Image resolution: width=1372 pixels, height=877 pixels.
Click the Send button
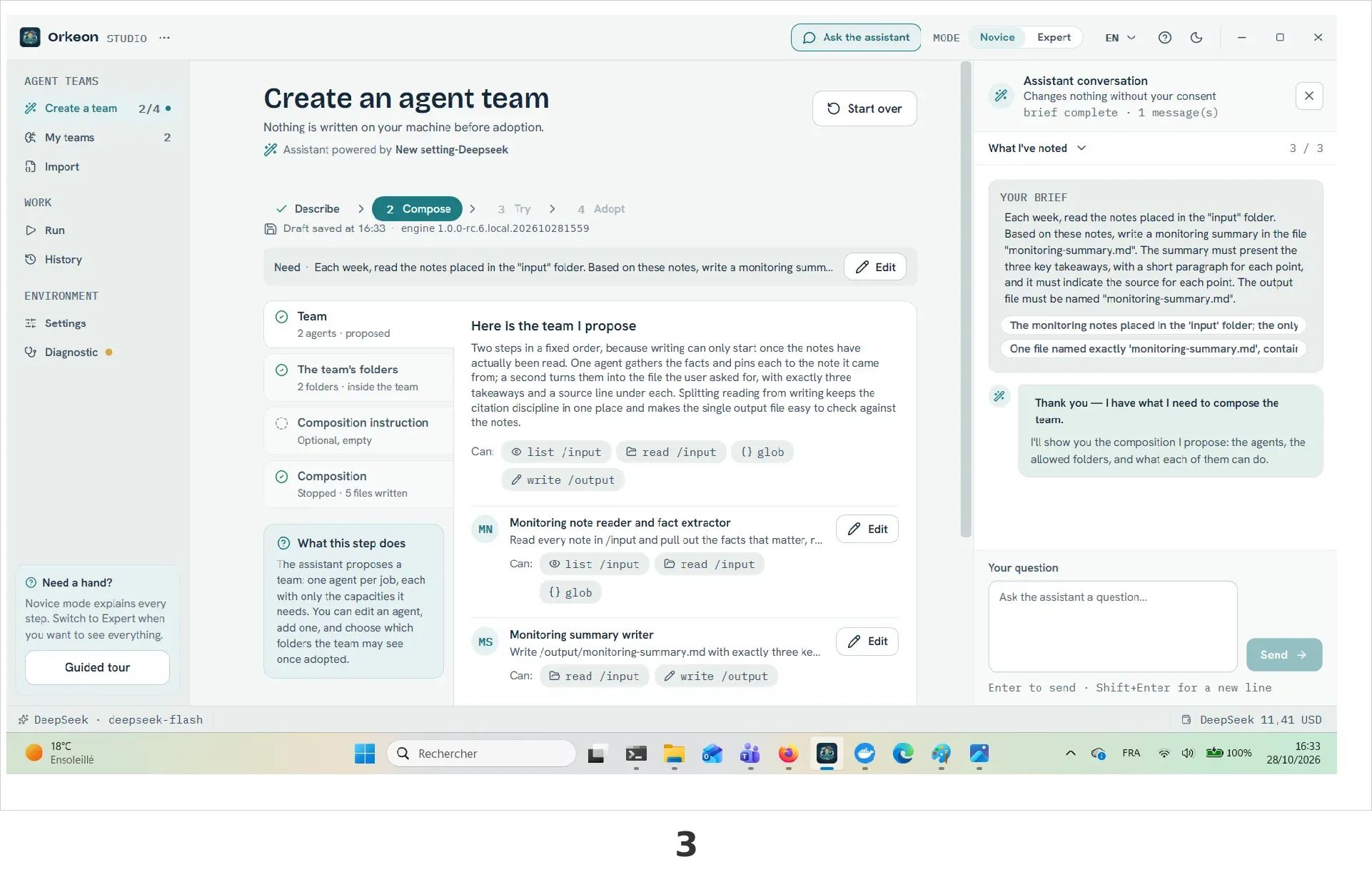pyautogui.click(x=1283, y=654)
